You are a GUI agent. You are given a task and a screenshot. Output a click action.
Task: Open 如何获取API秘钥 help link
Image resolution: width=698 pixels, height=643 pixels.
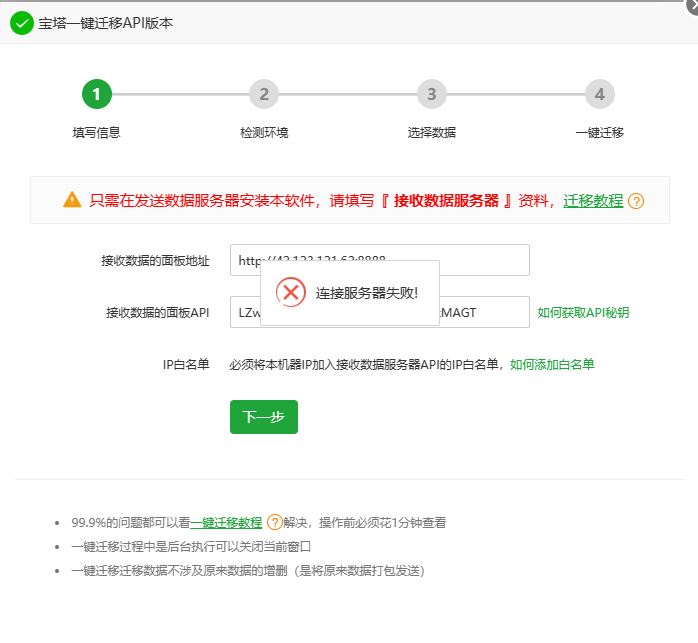[583, 313]
